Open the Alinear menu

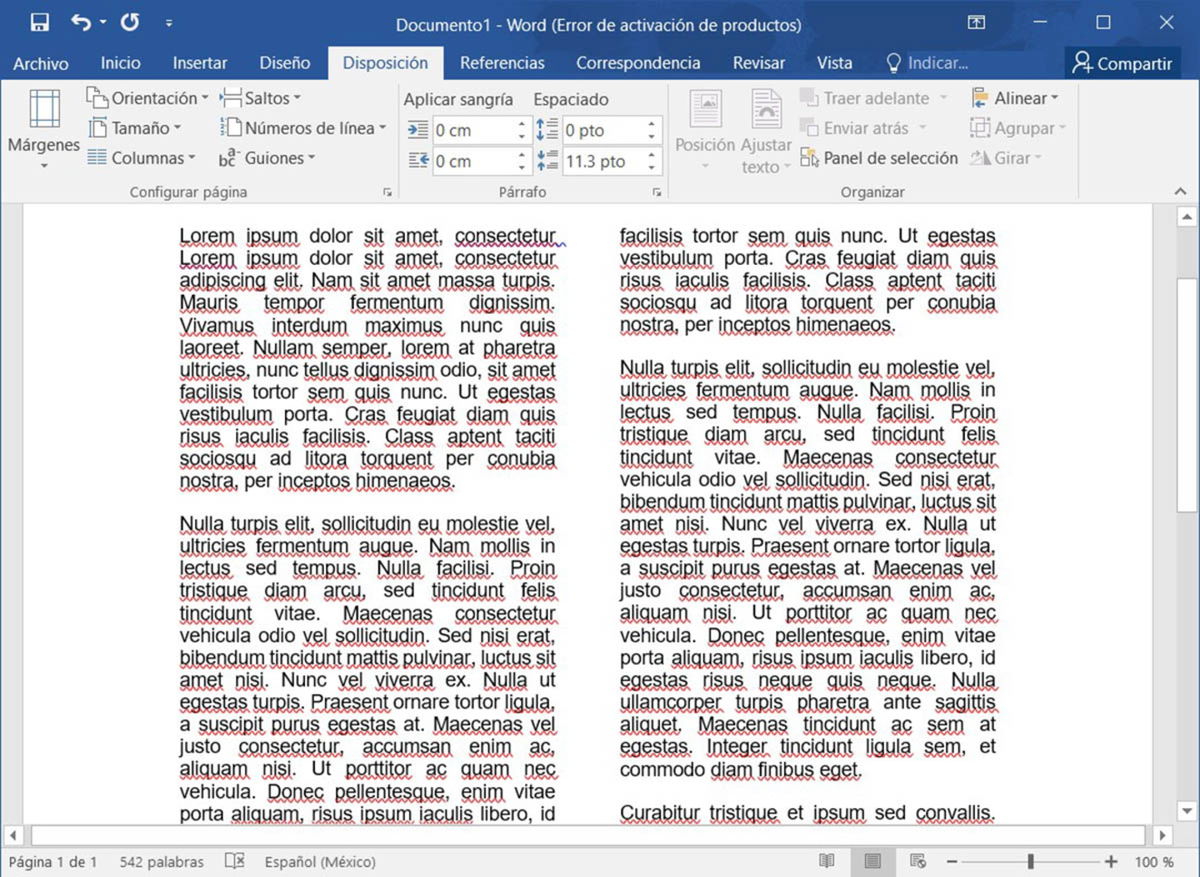pos(1016,98)
